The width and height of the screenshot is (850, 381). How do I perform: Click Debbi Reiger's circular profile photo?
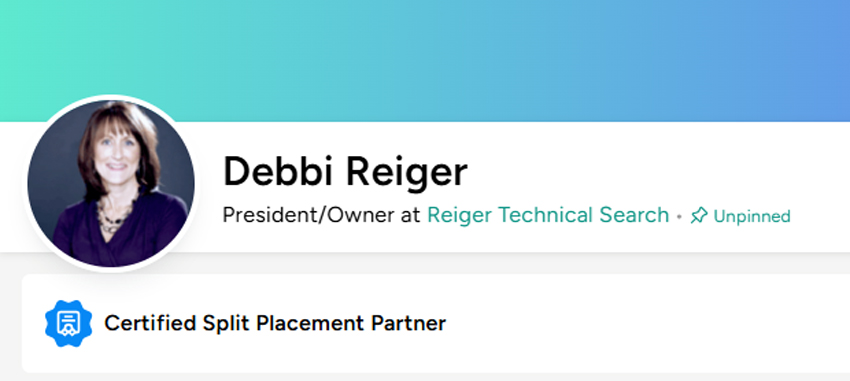pos(111,184)
